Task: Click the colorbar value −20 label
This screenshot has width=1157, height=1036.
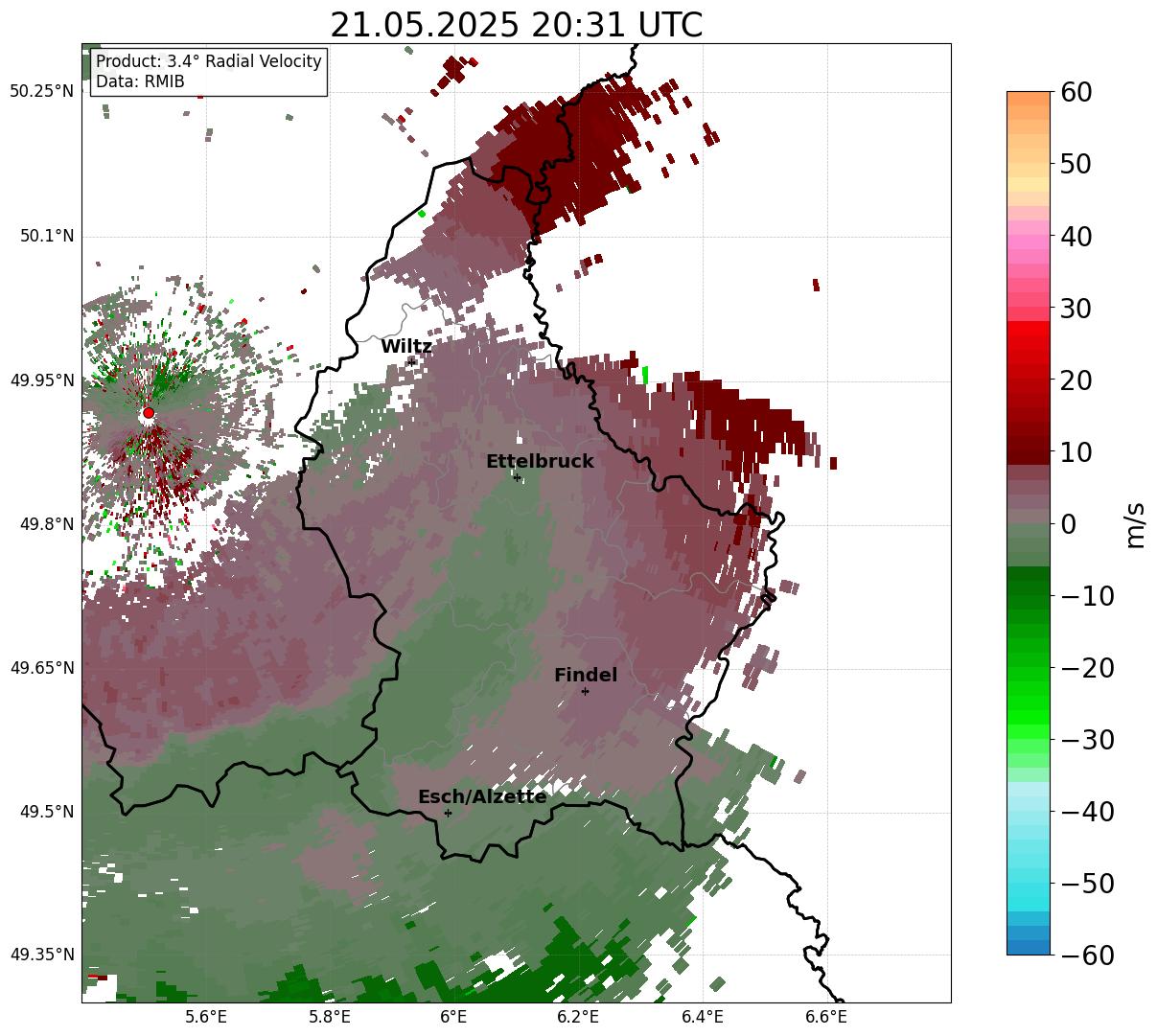Action: 1087,668
